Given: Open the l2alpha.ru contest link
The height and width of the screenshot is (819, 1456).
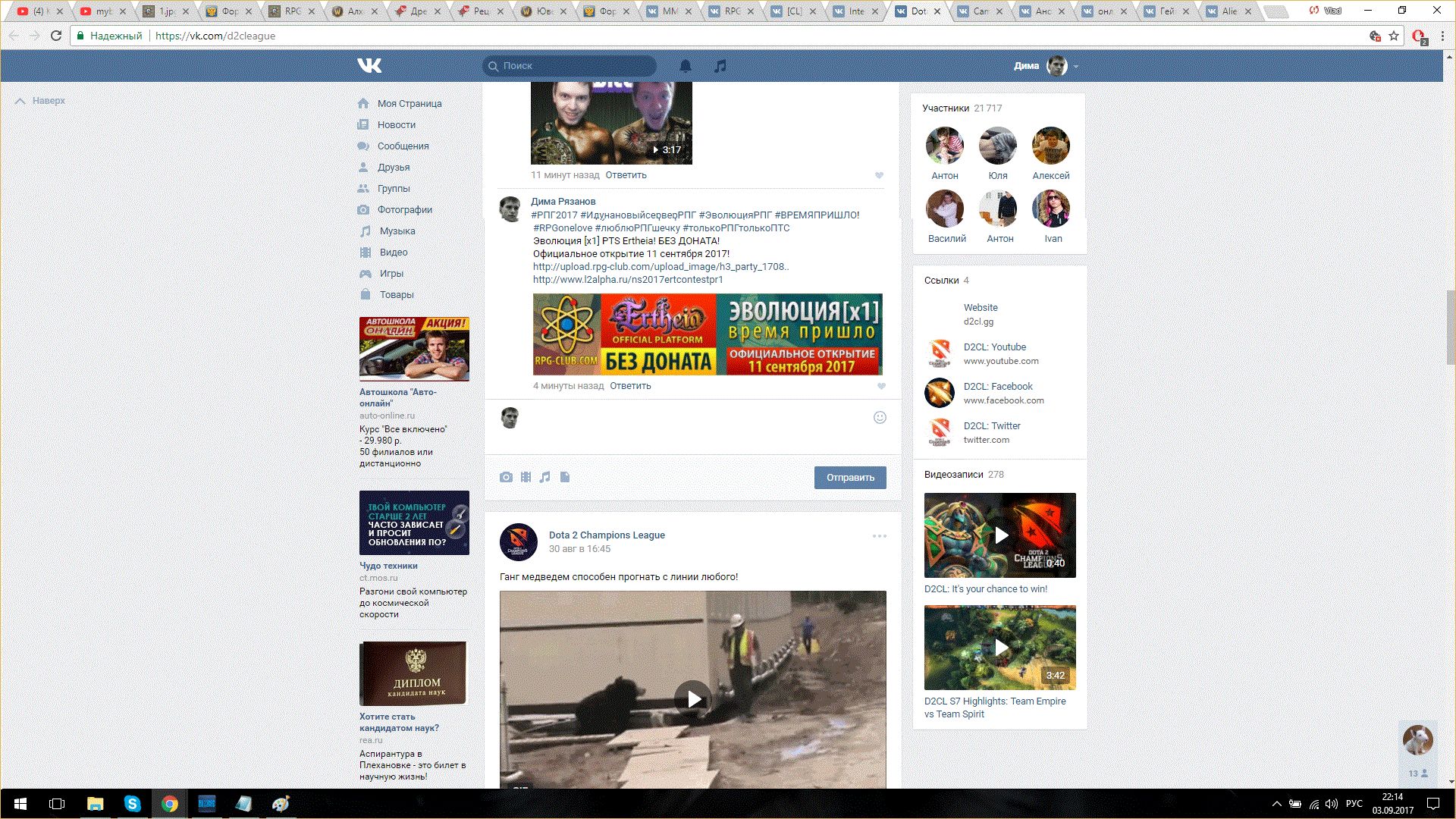Looking at the screenshot, I should (x=628, y=280).
